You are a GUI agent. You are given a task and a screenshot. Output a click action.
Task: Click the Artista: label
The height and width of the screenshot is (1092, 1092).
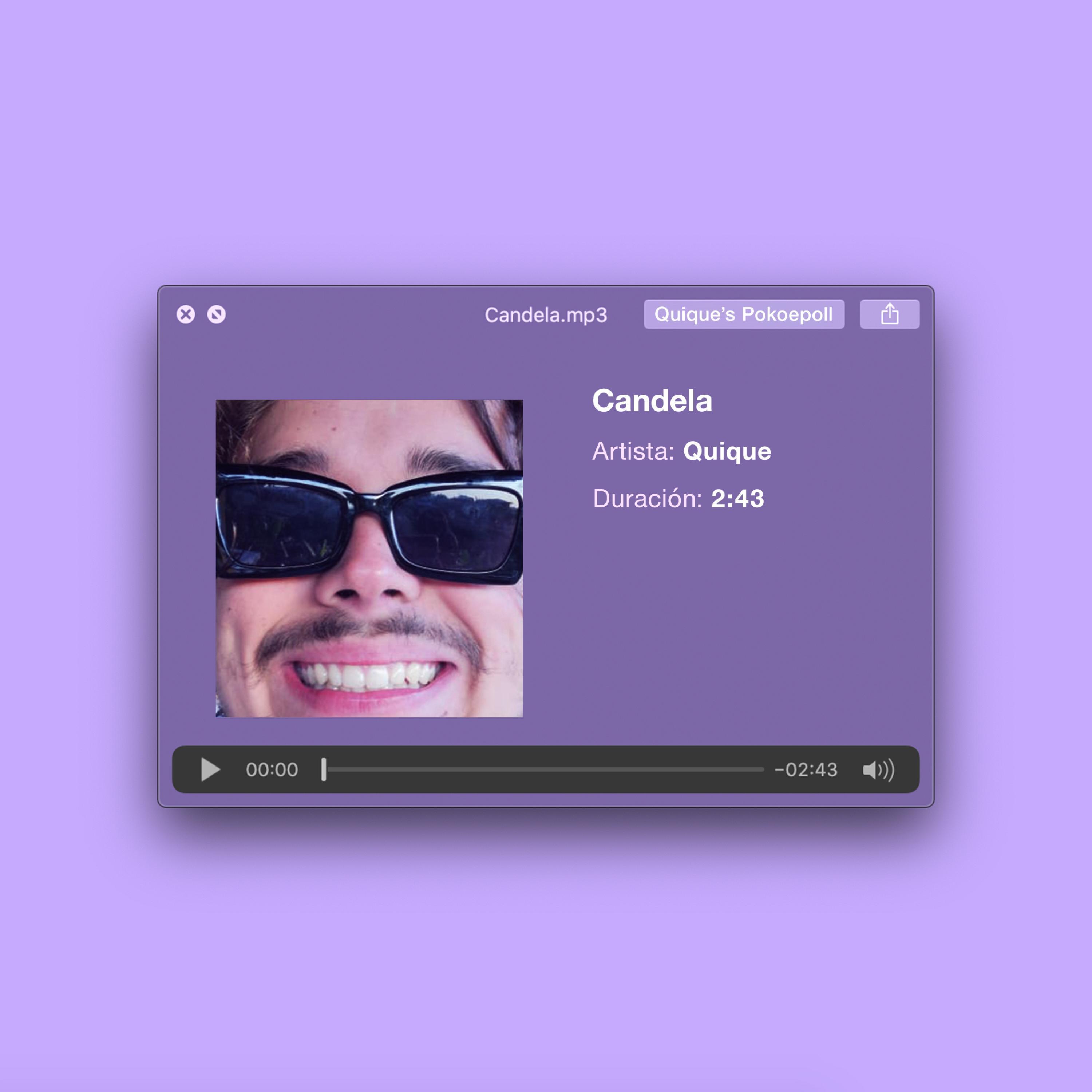coord(633,451)
